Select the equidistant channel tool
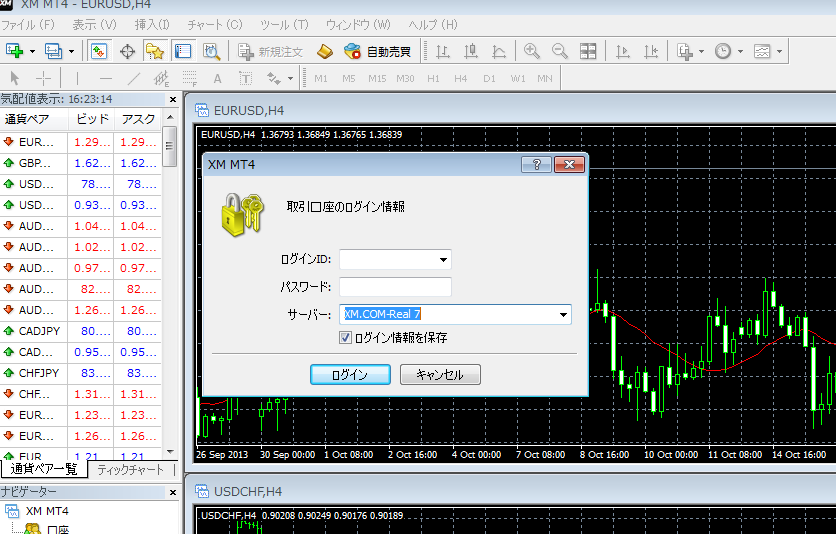 click(x=162, y=78)
